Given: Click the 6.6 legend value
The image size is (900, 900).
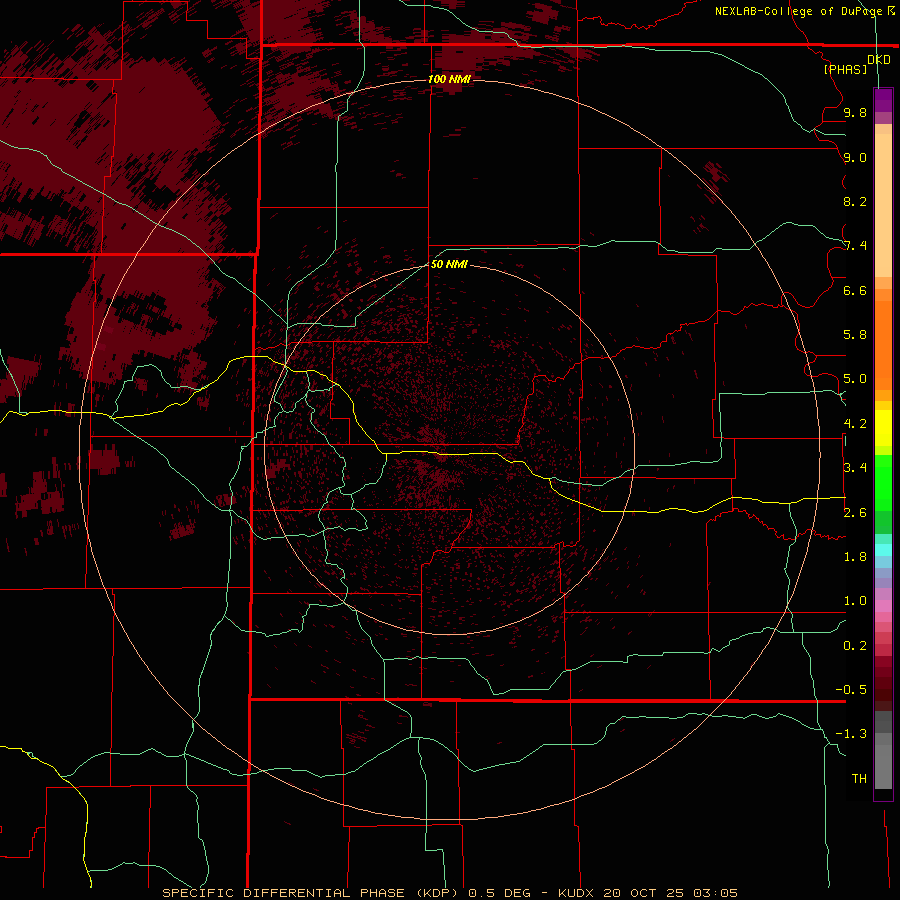Looking at the screenshot, I should [x=855, y=290].
